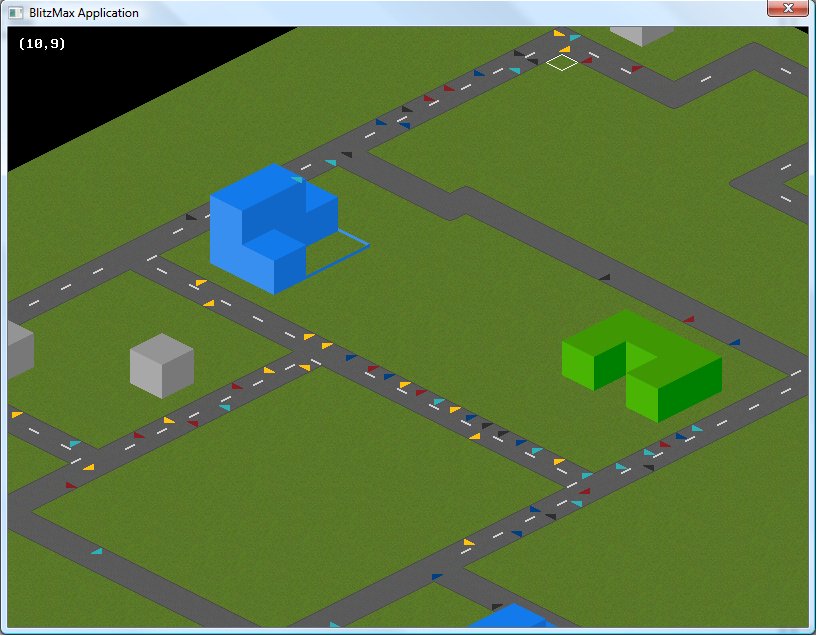Select the green L-shaped building
Screen dimensions: 817x636
642,366
